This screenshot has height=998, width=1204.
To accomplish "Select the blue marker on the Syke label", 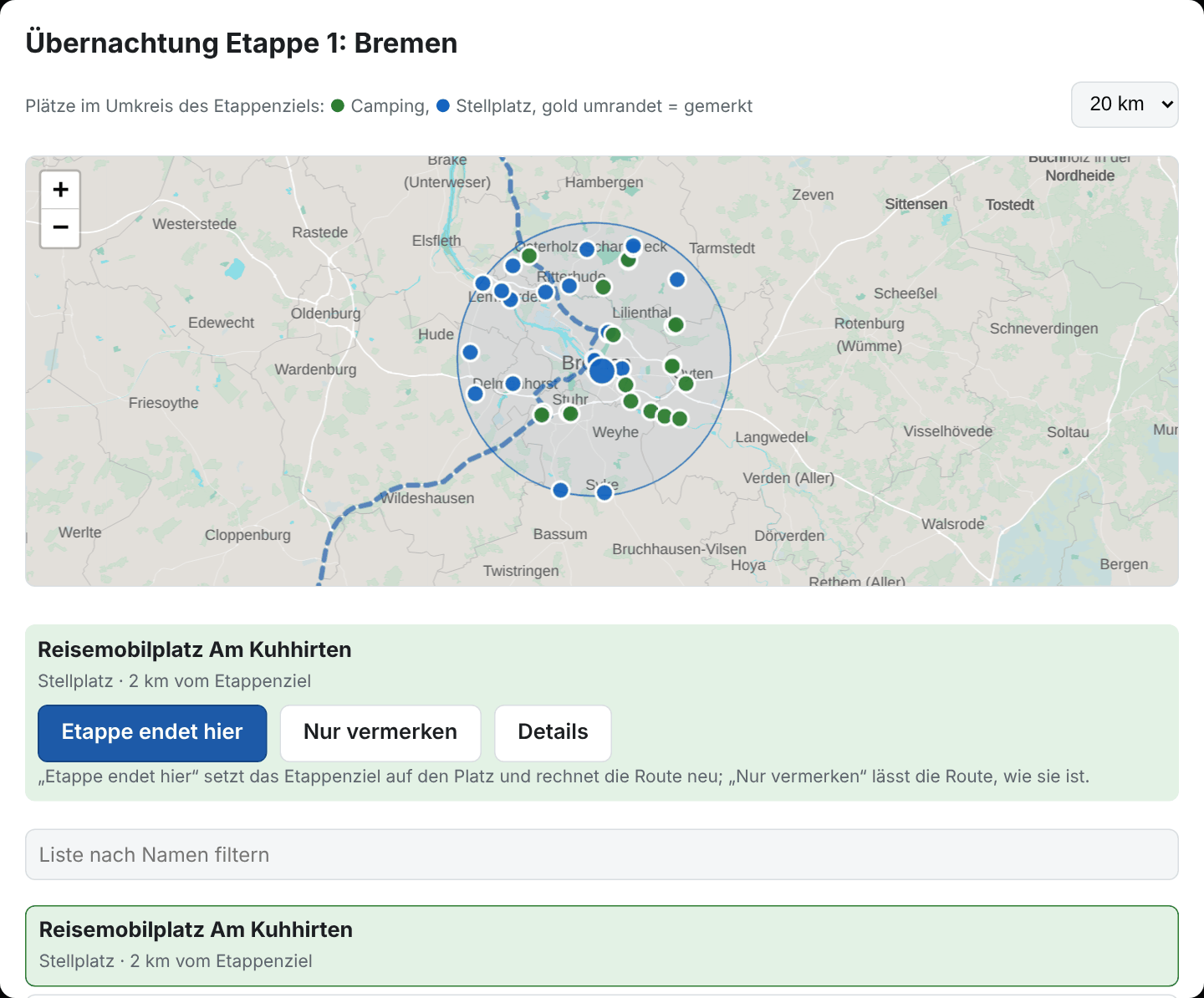I will click(x=605, y=492).
